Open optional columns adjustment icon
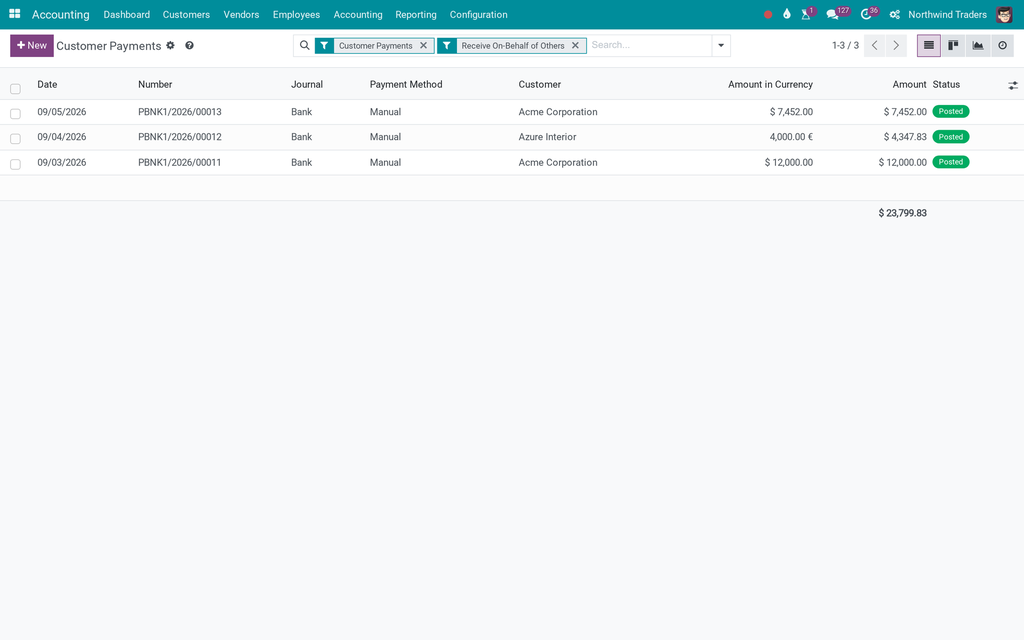Image resolution: width=1024 pixels, height=640 pixels. click(1013, 86)
